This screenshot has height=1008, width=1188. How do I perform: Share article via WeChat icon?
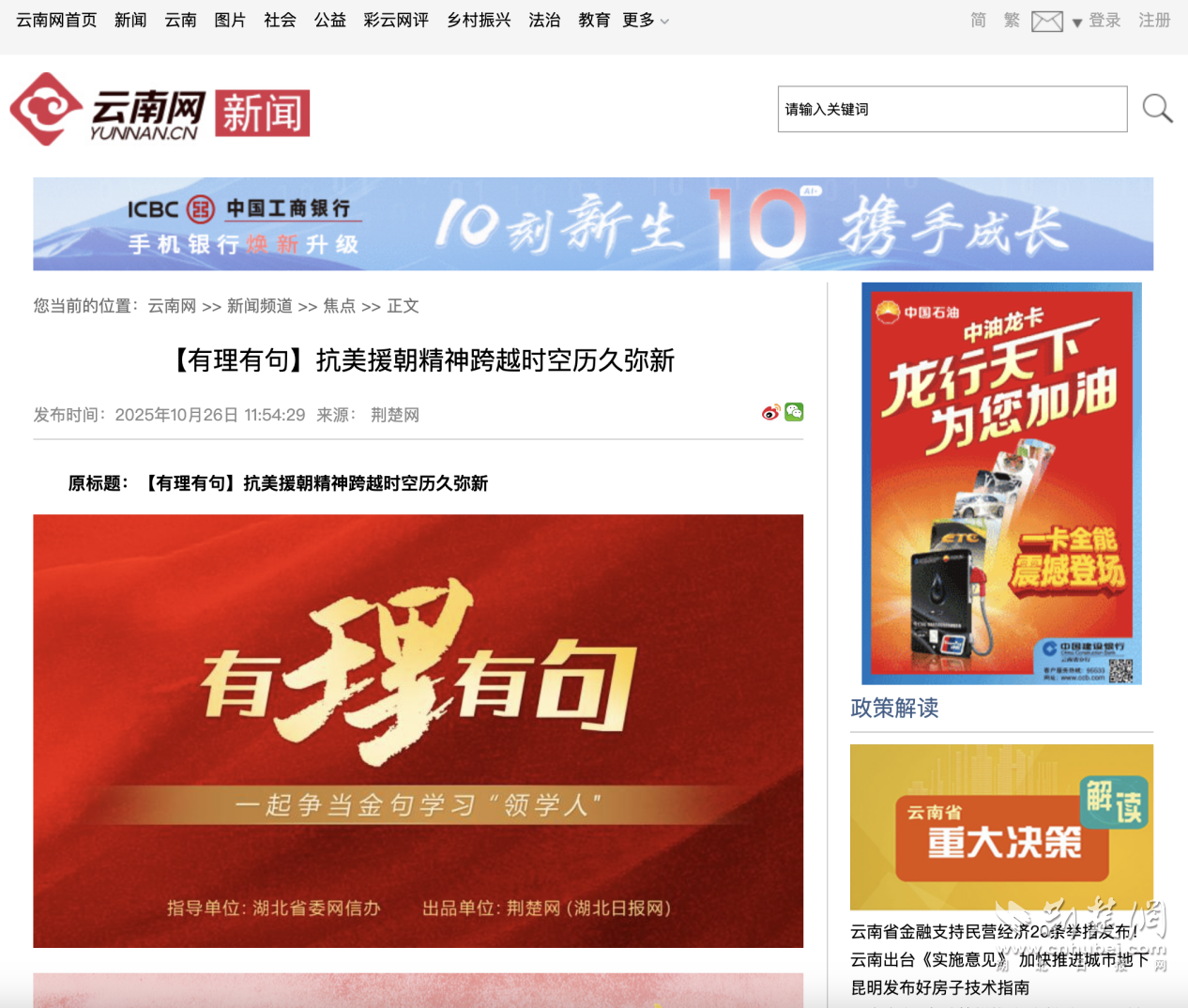(794, 412)
